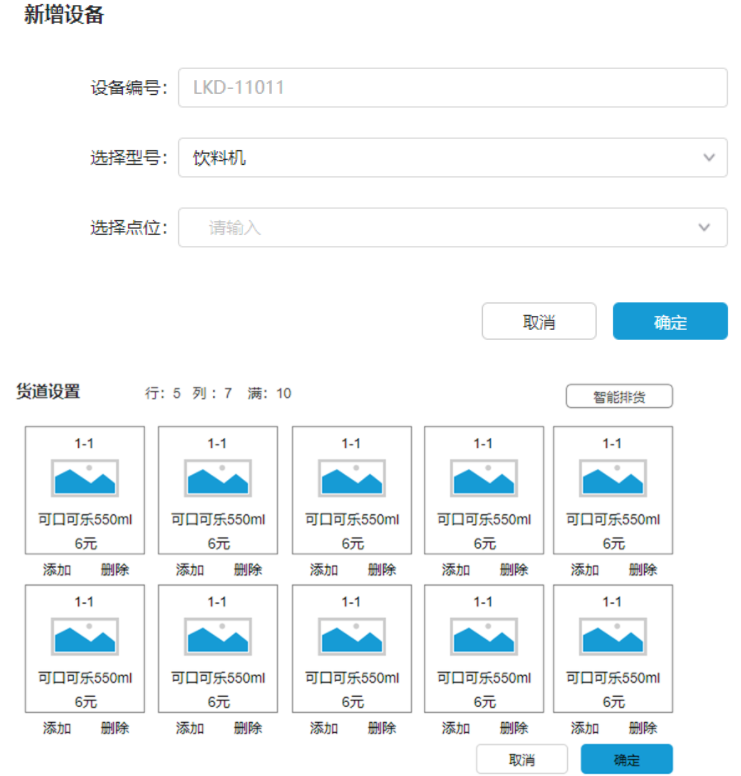Click the 列: 7 text
Viewport: 741px width, 776px height.
click(212, 393)
